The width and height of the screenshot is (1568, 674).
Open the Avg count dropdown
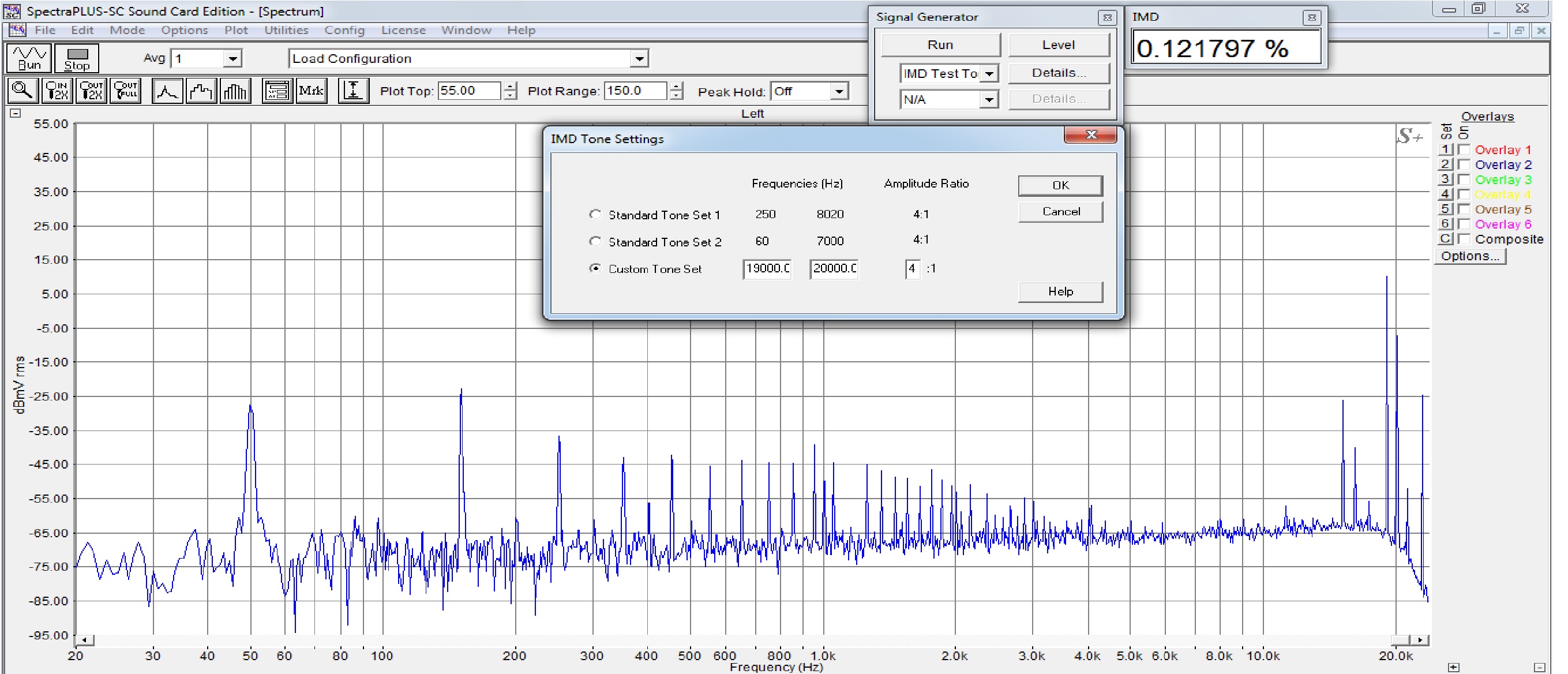click(232, 58)
